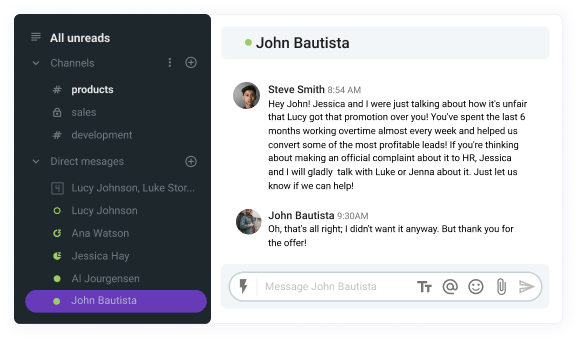580x360 pixels.
Task: Click the lightning bolt shortcuts icon
Action: [x=243, y=286]
